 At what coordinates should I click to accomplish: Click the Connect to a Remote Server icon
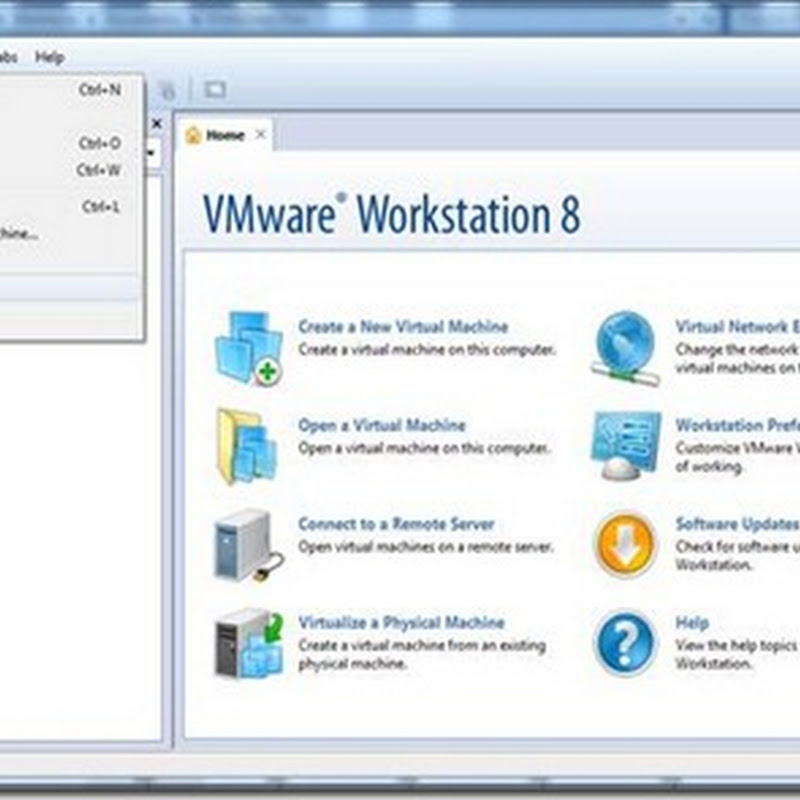point(248,544)
